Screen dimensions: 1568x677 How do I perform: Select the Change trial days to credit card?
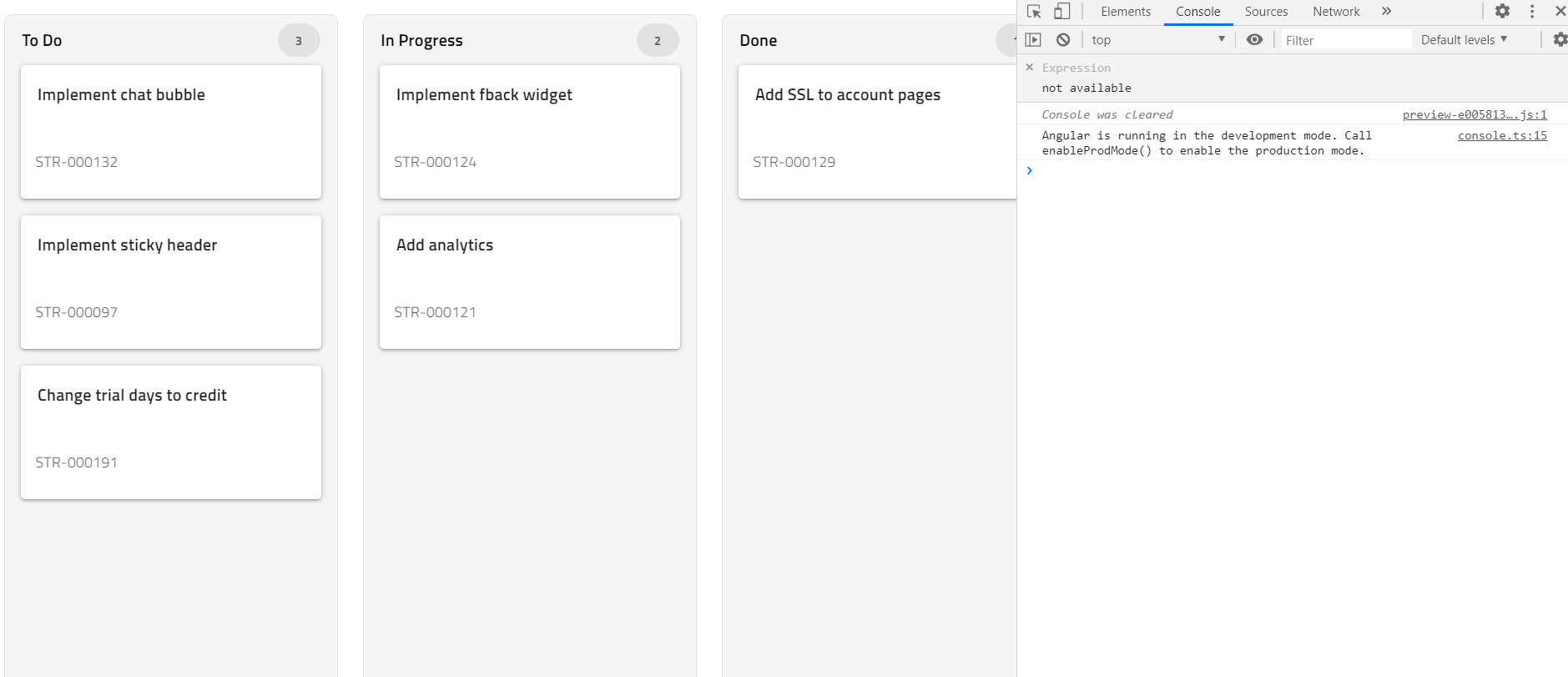[171, 432]
